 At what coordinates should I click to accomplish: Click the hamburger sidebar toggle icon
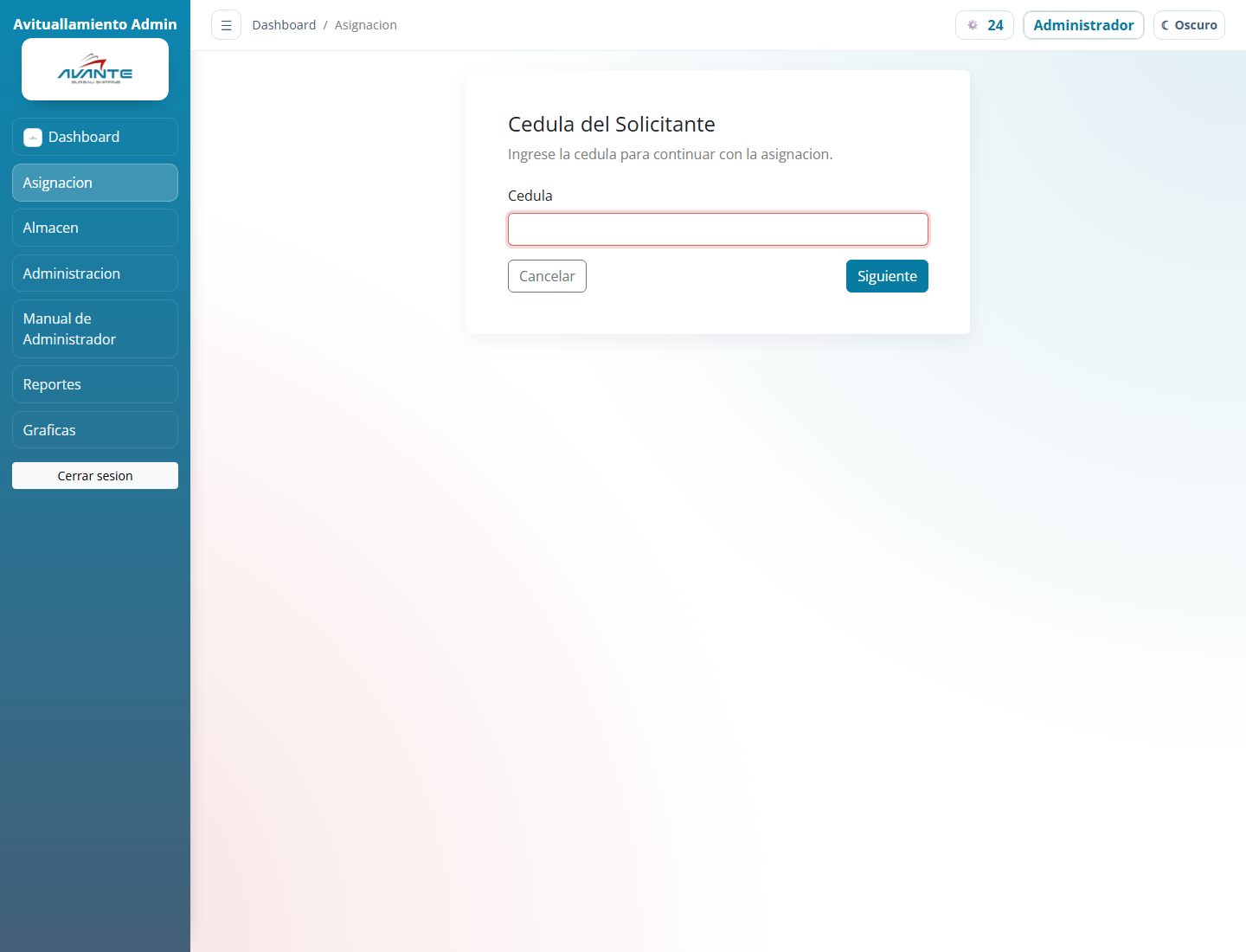click(226, 25)
